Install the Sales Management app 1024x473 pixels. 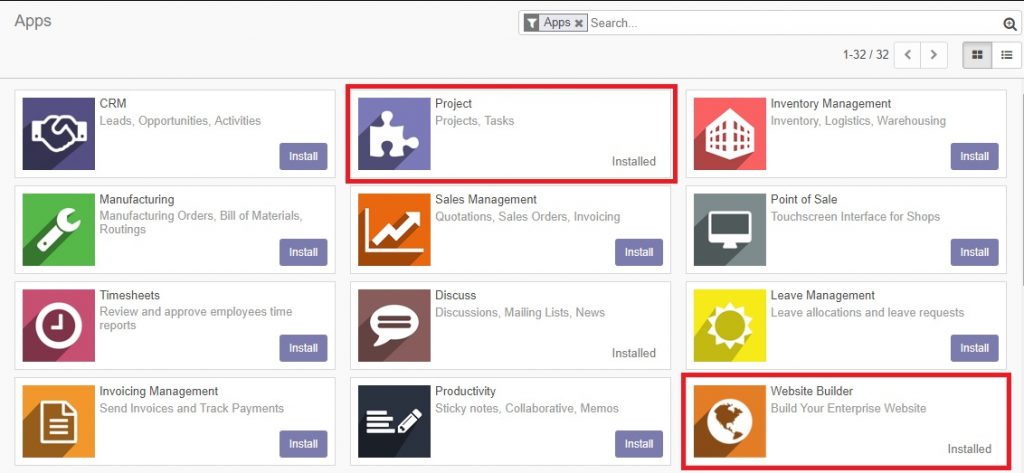click(x=639, y=252)
